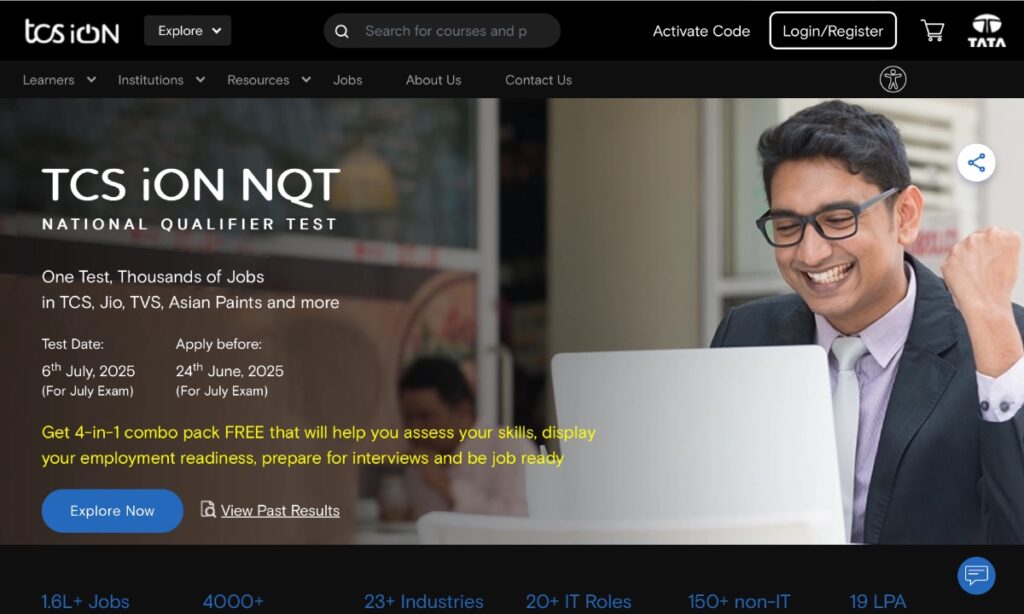Open the accessibility options icon
The height and width of the screenshot is (614, 1024).
pyautogui.click(x=893, y=80)
